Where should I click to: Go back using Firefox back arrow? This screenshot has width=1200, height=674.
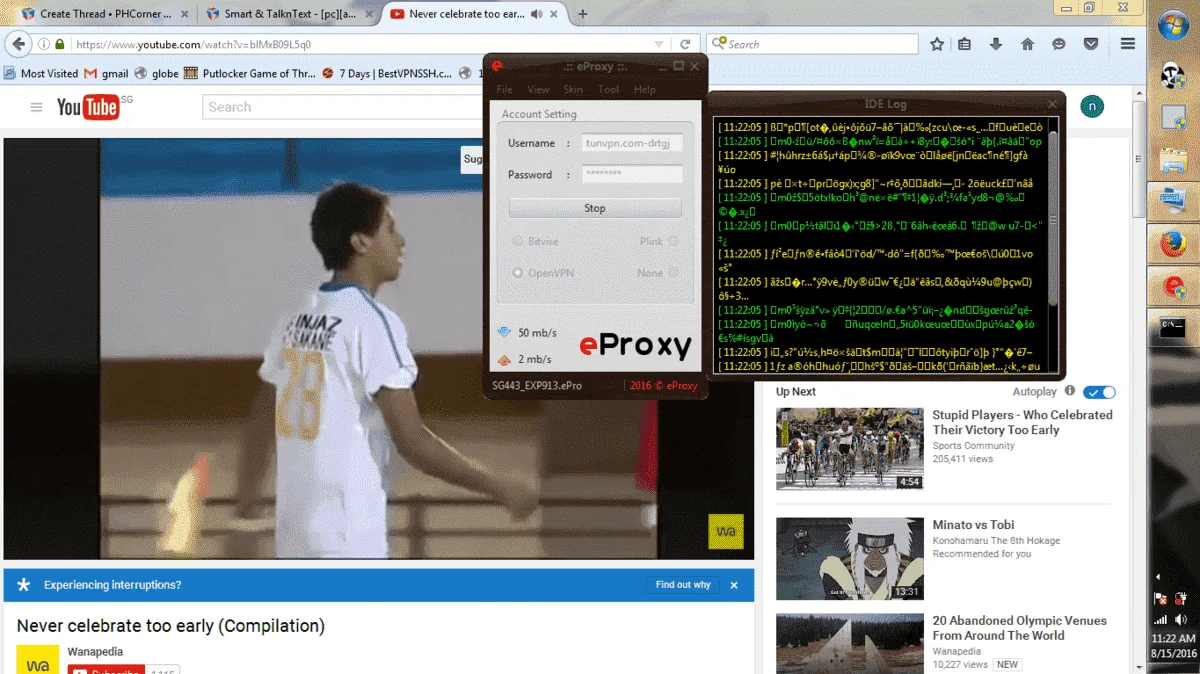tap(18, 44)
